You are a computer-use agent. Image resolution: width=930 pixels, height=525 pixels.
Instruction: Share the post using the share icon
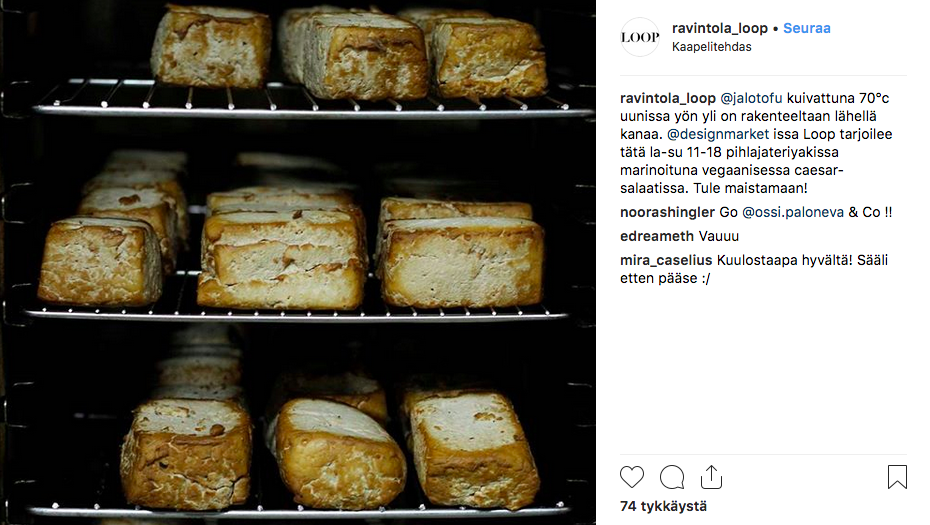coord(711,476)
